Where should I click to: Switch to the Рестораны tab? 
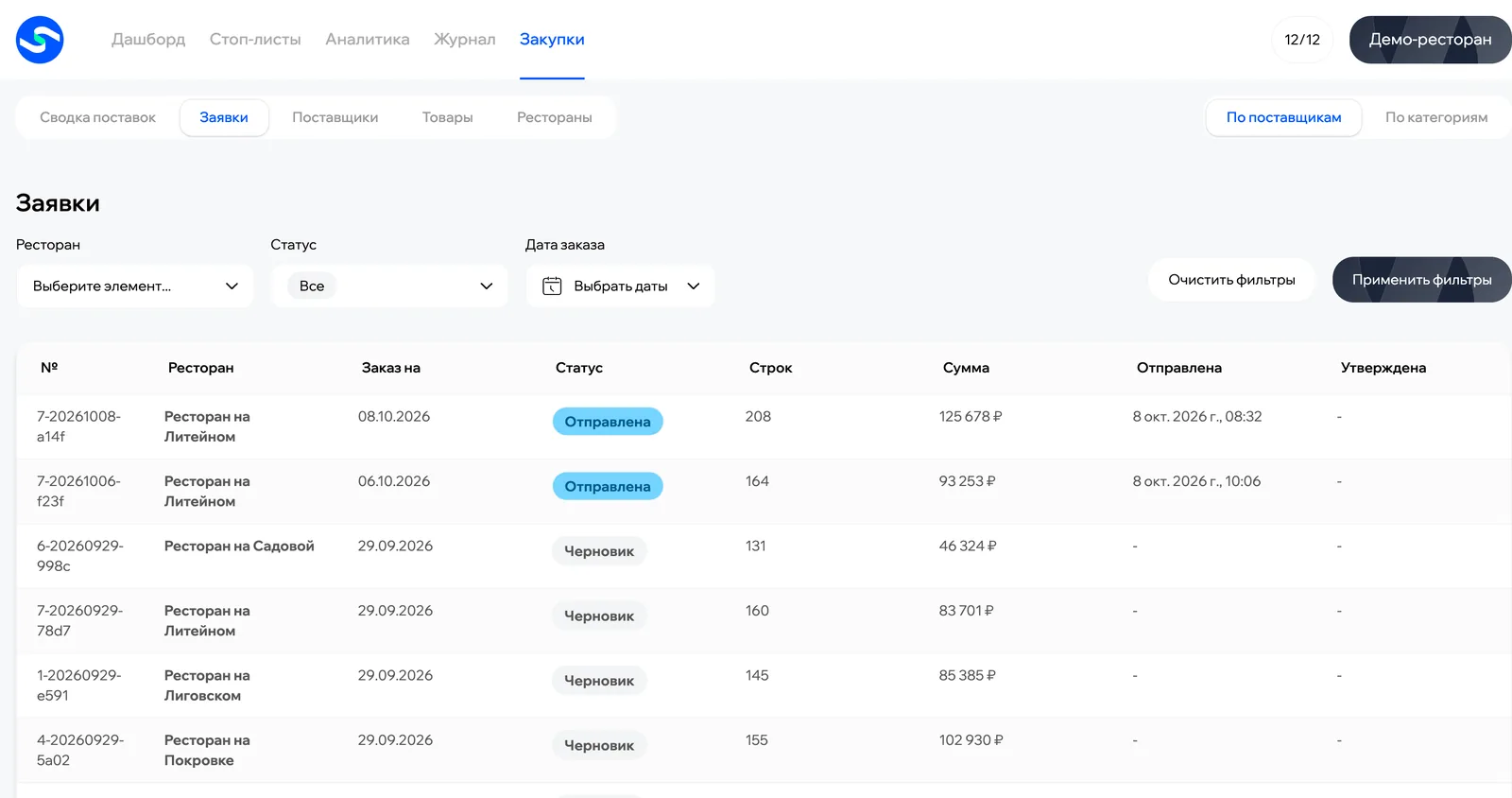pos(555,117)
